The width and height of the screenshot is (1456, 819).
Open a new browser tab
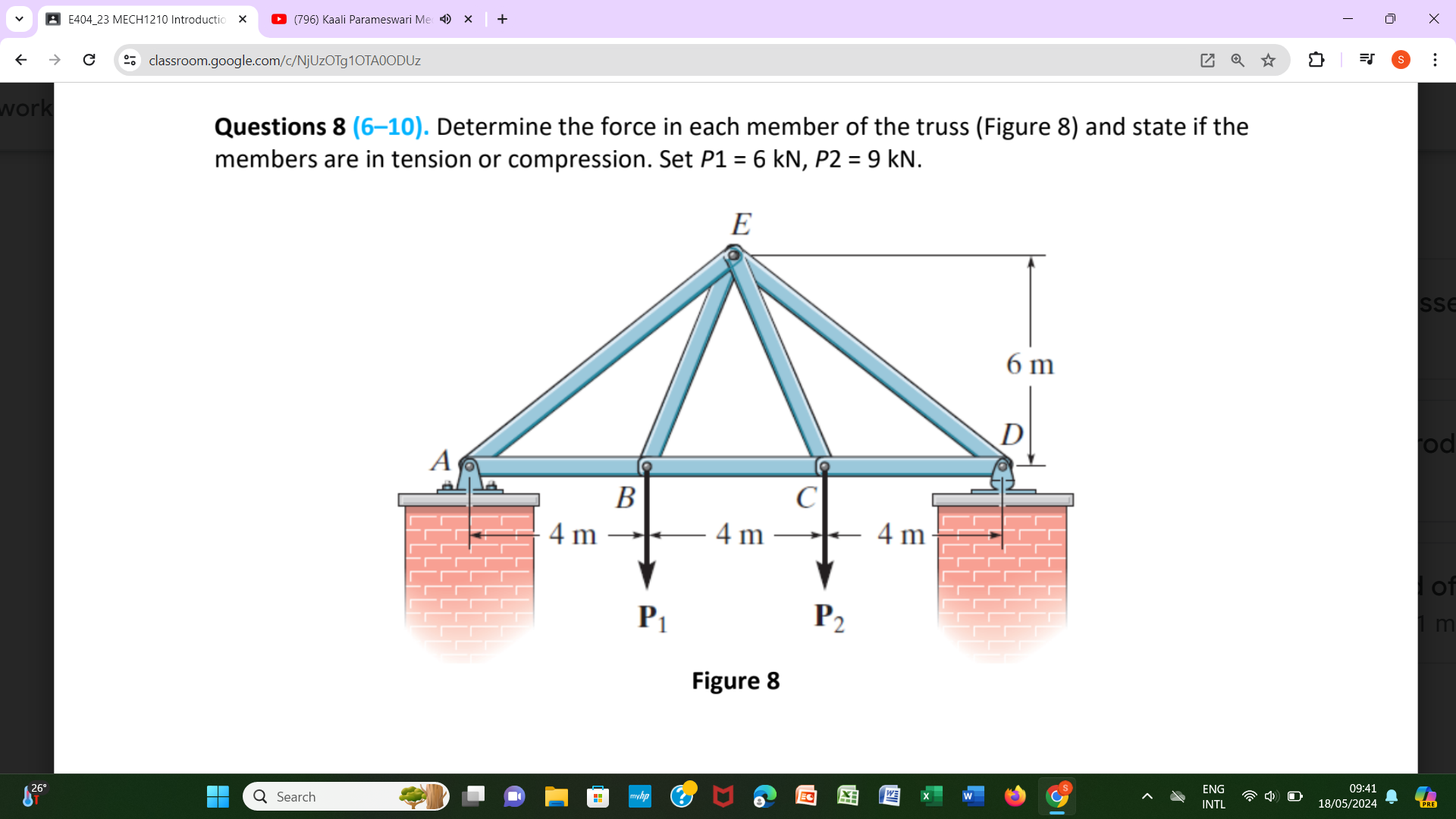501,19
